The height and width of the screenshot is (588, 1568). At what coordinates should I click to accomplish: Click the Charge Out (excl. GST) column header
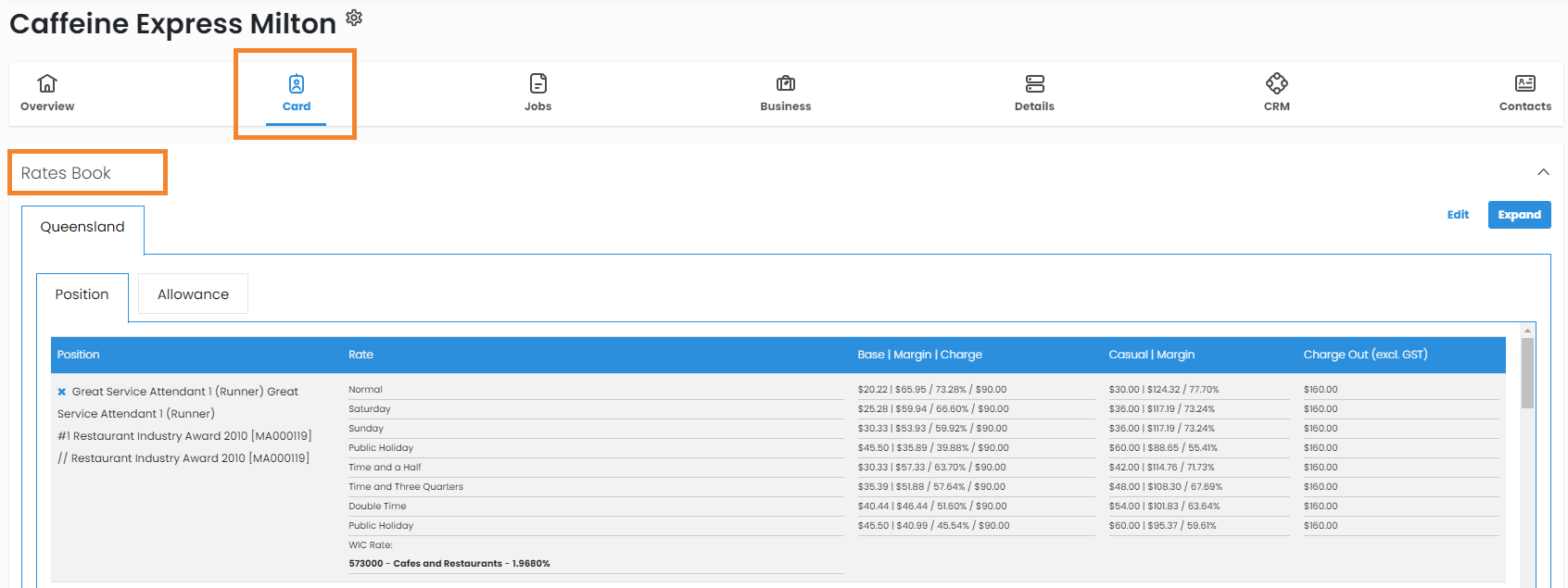[1365, 355]
